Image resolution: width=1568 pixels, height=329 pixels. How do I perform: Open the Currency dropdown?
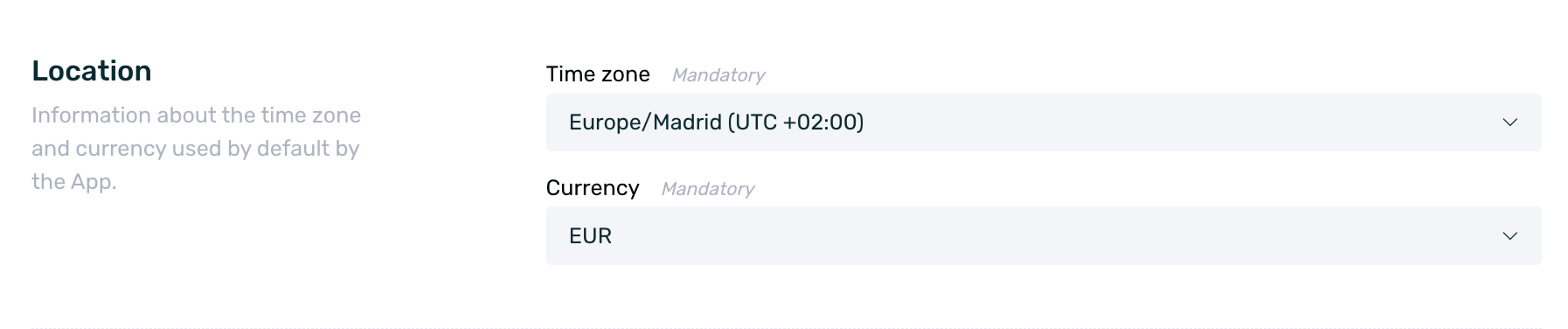[x=1044, y=236]
